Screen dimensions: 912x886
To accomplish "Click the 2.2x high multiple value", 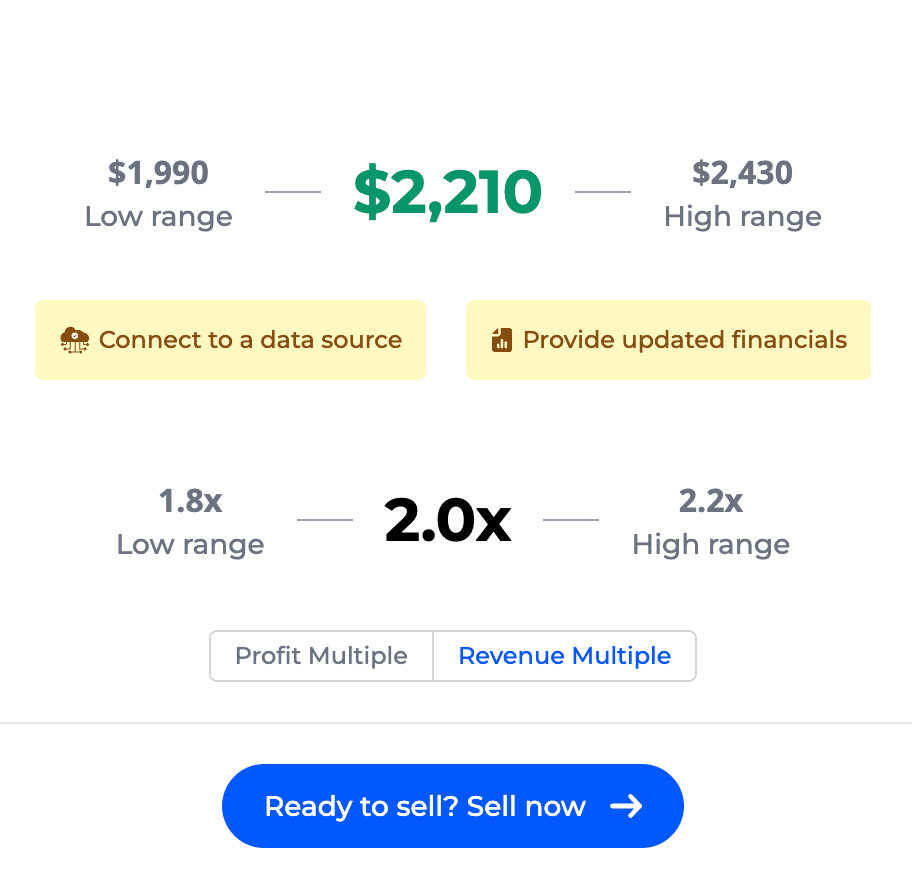I will click(x=710, y=501).
